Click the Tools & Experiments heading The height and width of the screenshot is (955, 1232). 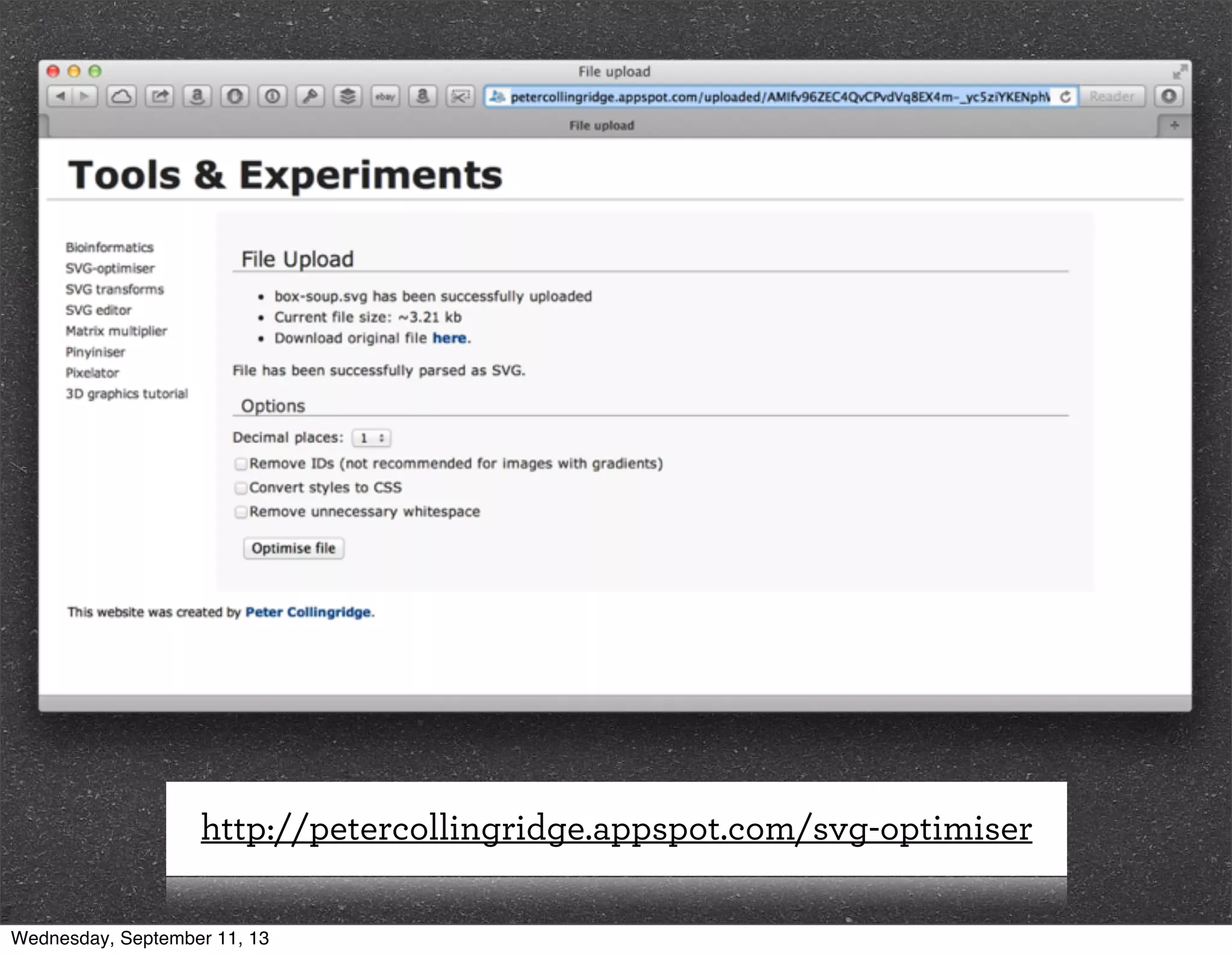285,175
